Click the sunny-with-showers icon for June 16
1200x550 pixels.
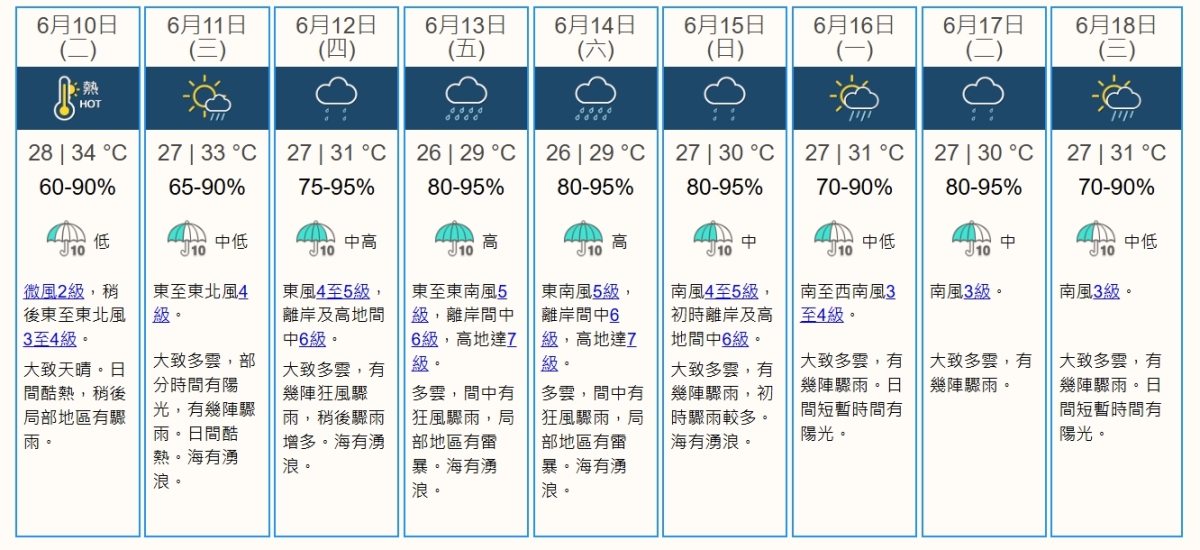coord(854,98)
